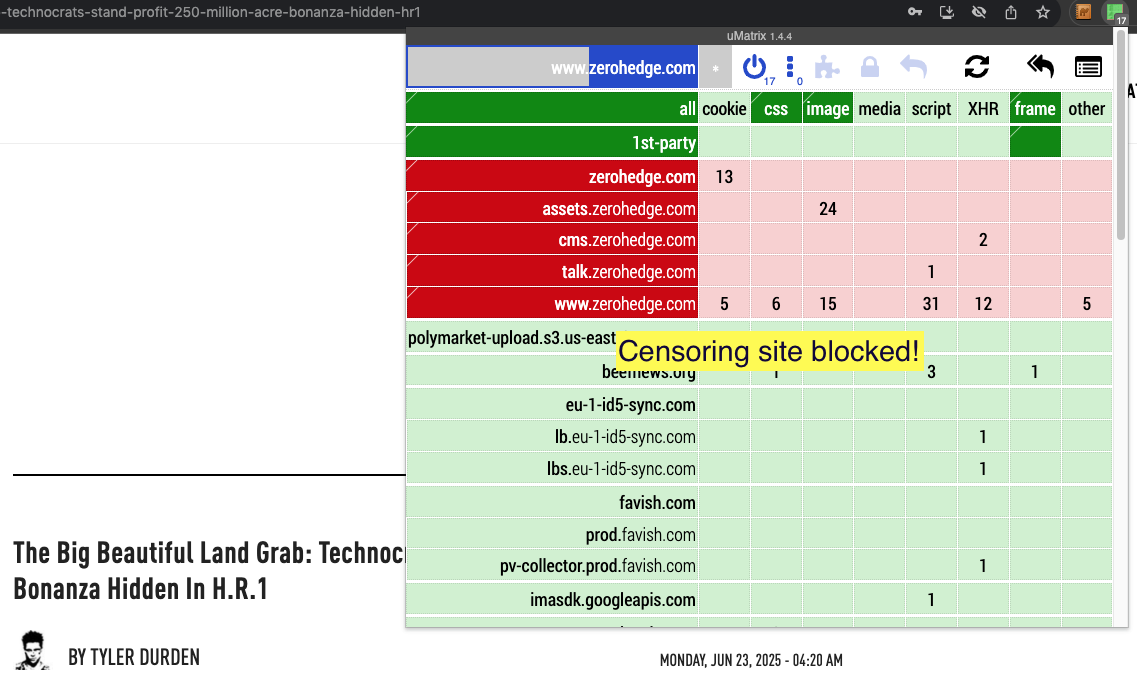Click the padlock save changes icon
The image size is (1137, 674).
point(869,67)
